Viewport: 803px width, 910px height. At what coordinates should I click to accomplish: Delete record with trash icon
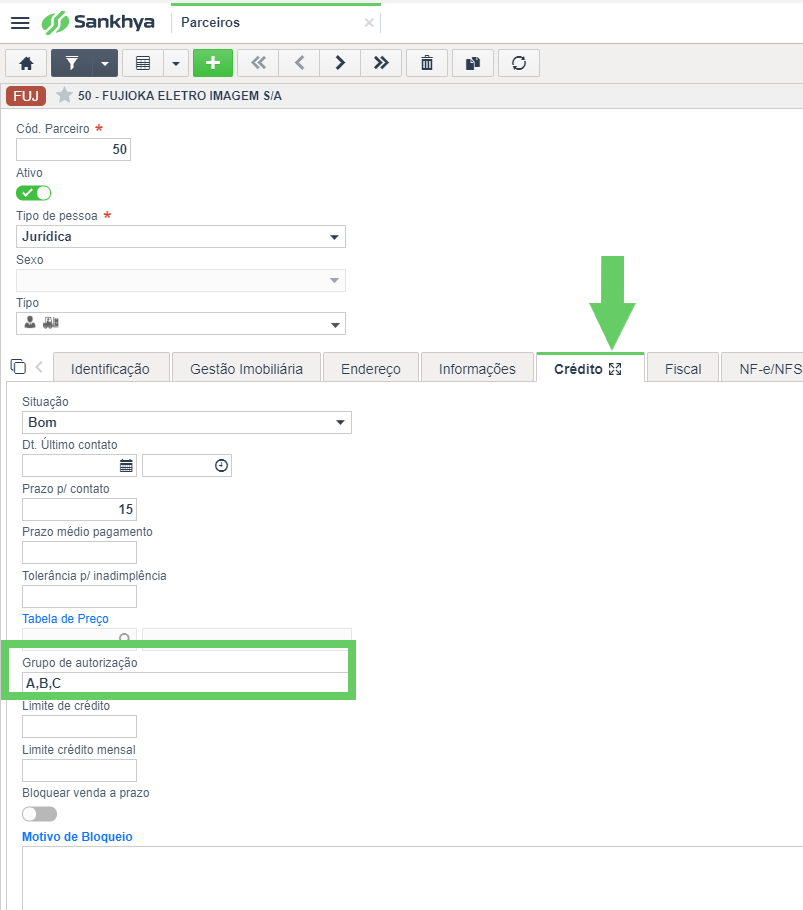pos(427,63)
